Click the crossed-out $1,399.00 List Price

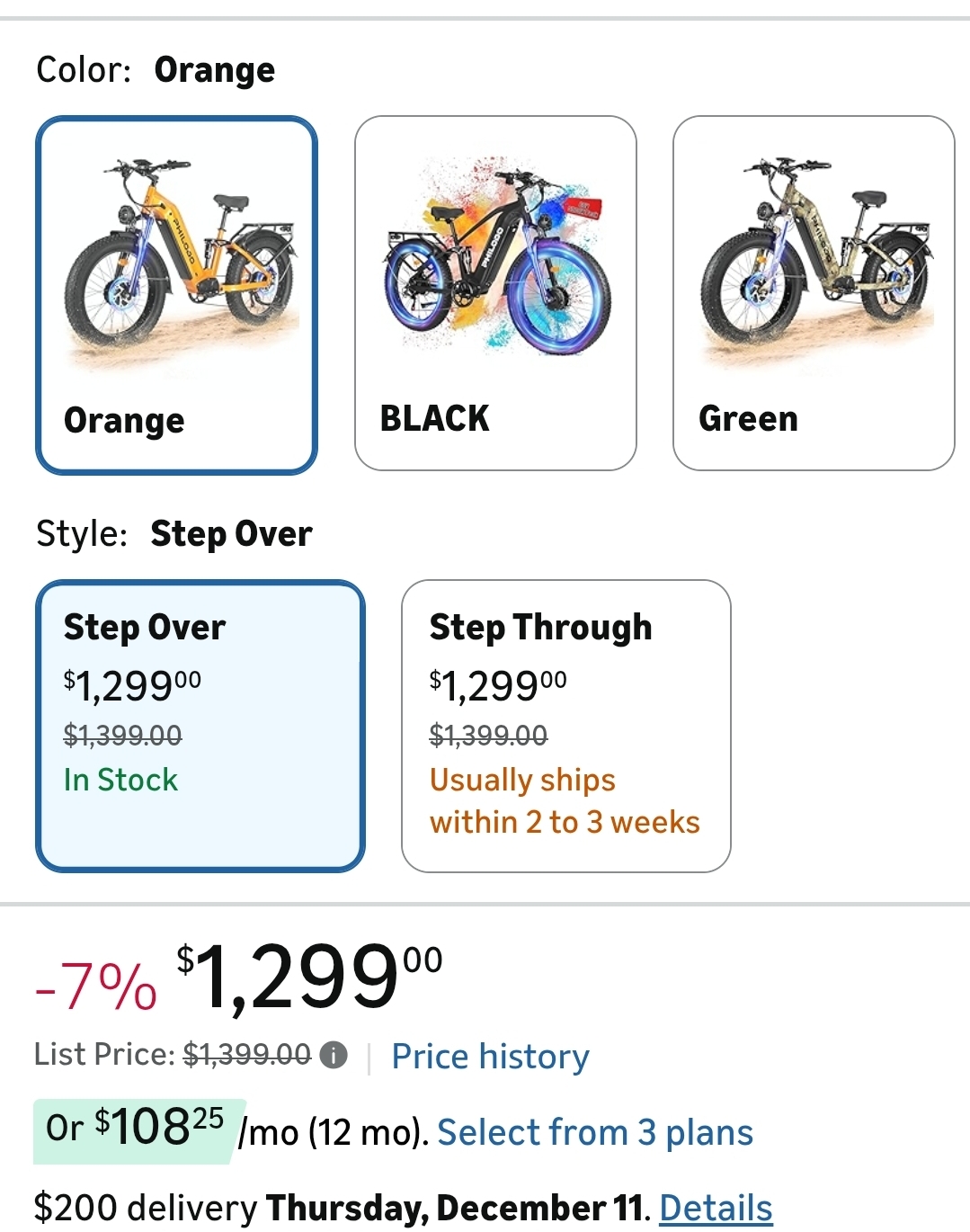(246, 1055)
